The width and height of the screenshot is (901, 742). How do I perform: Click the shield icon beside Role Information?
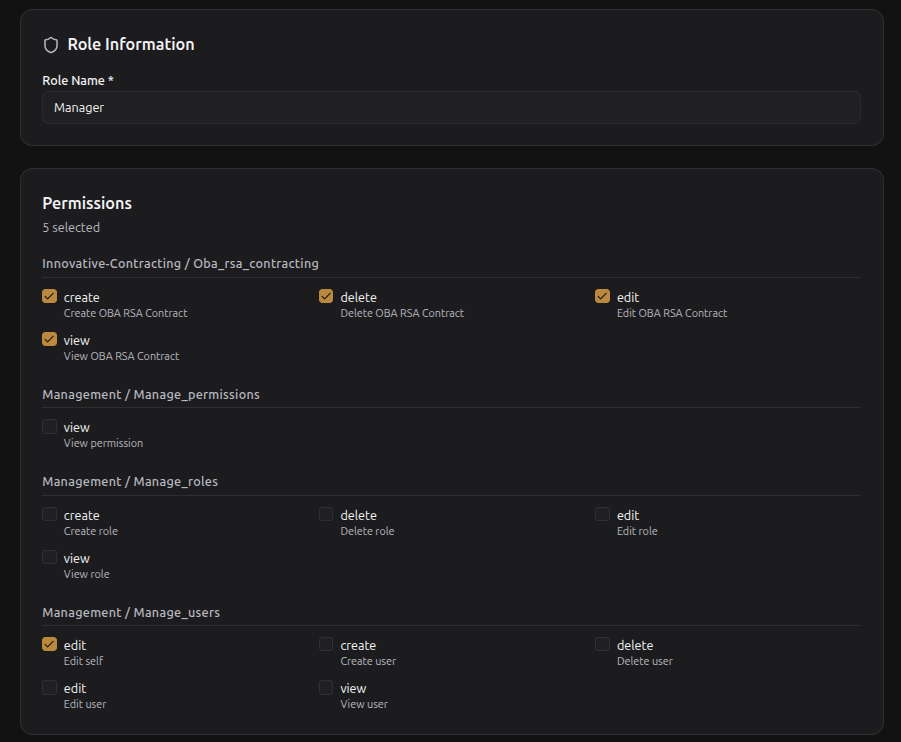[51, 45]
